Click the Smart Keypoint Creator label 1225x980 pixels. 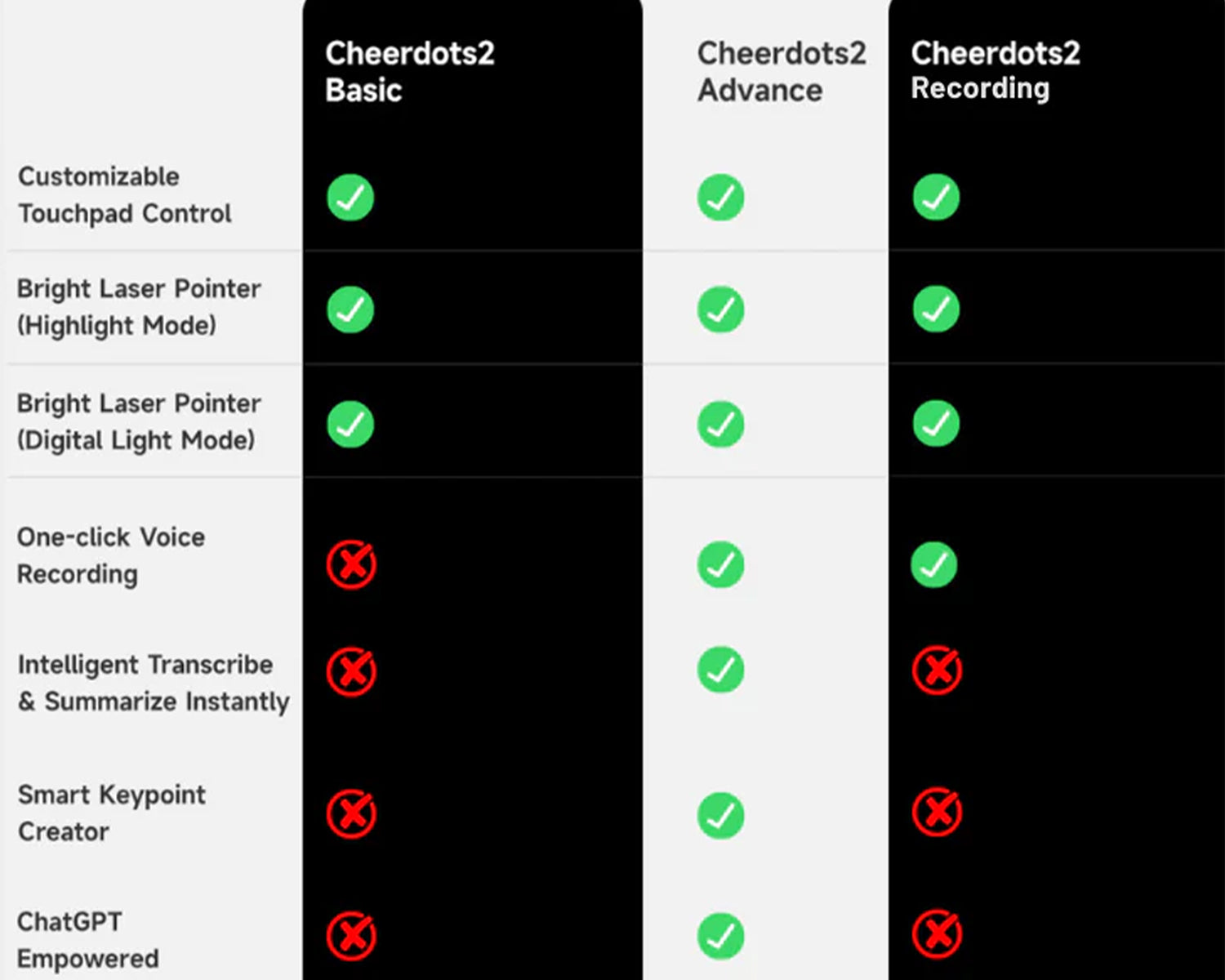(112, 813)
